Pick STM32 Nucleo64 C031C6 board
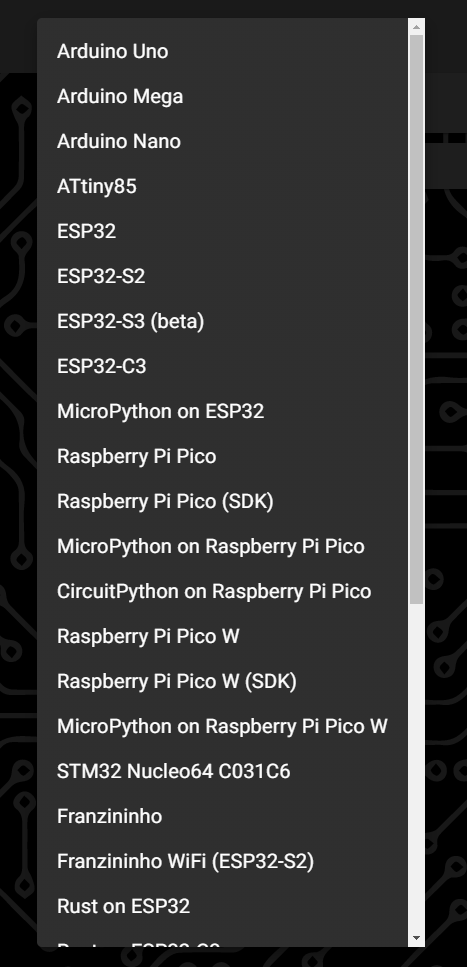Screen dimensions: 467x967 [223, 772]
